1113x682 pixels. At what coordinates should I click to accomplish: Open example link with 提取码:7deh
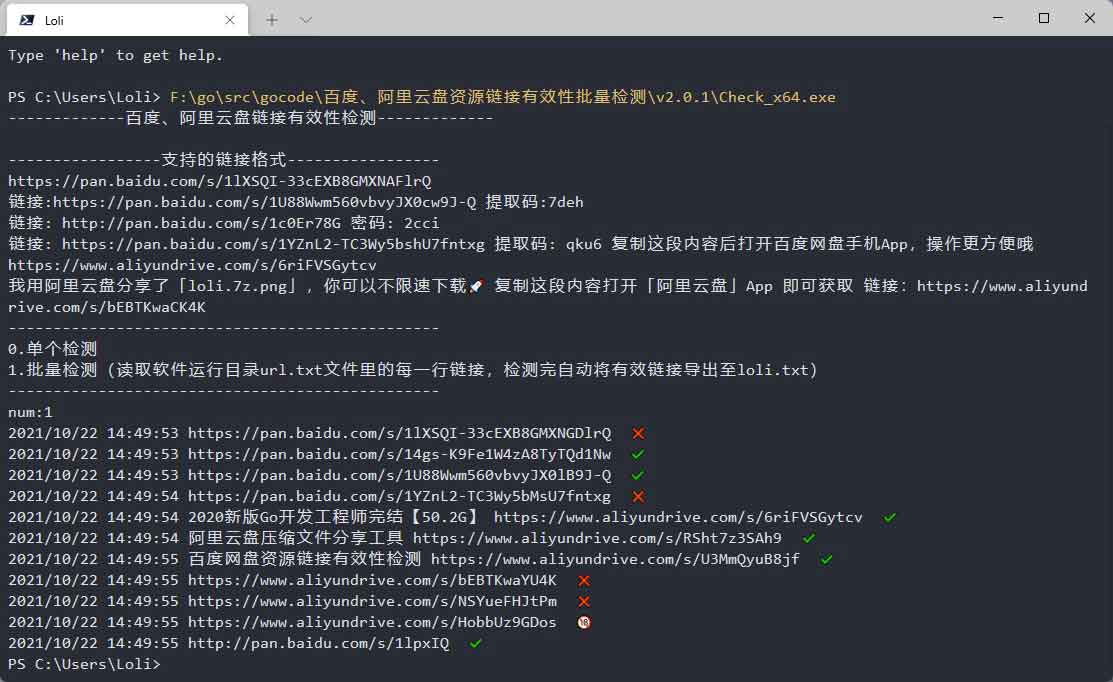(265, 202)
